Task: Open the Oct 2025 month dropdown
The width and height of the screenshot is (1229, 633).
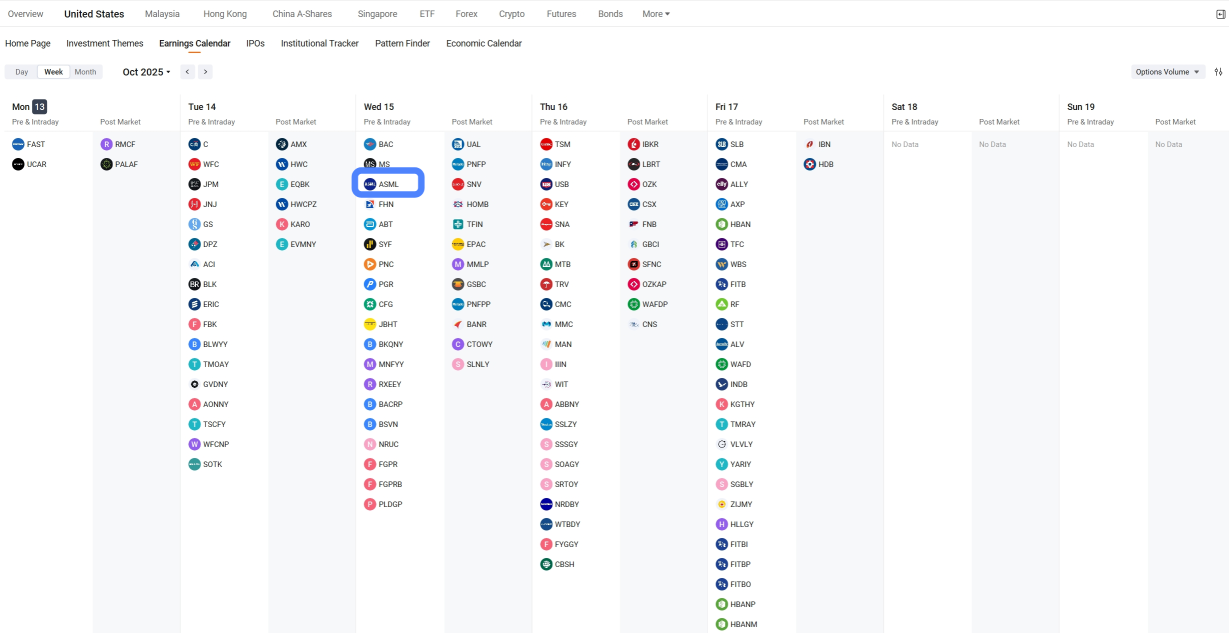Action: (x=146, y=72)
